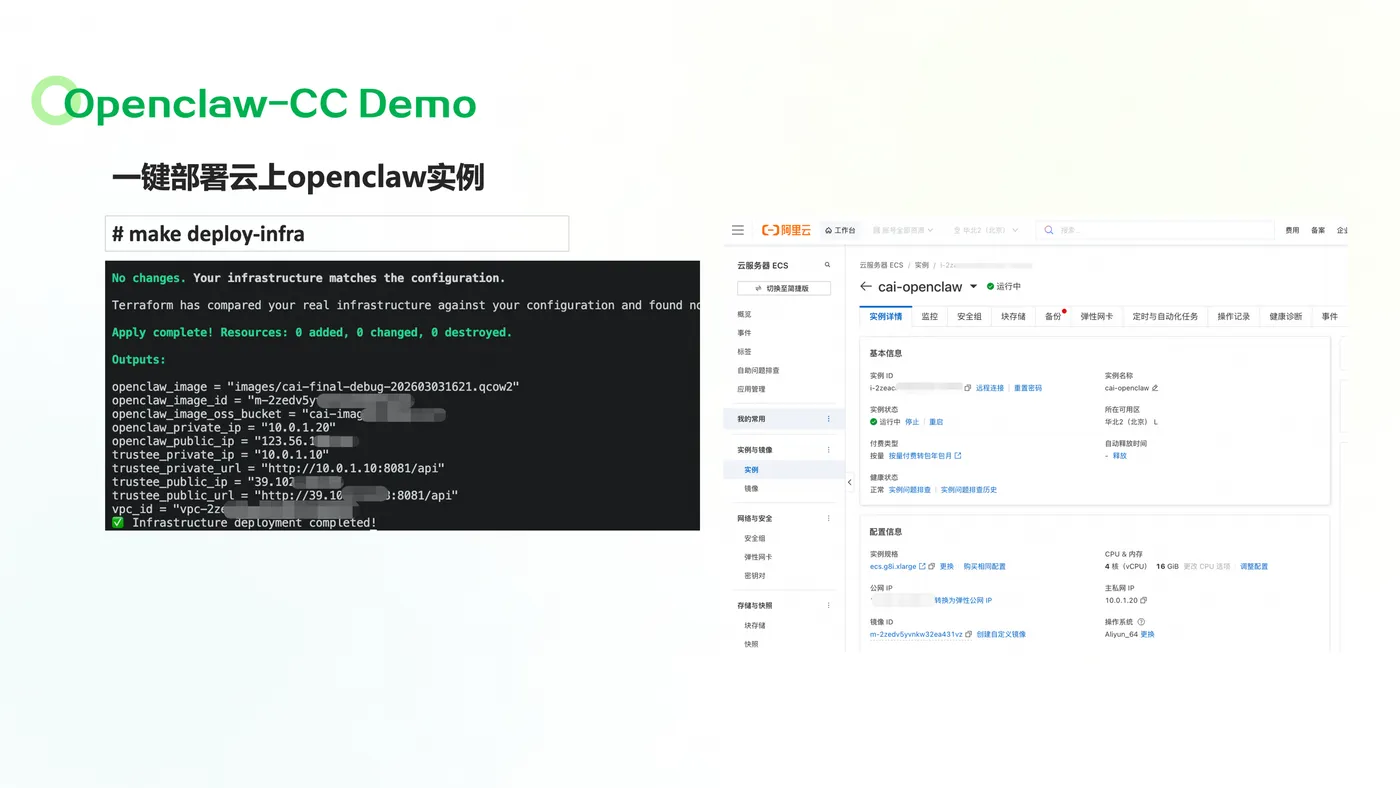The image size is (1400, 788).
Task: Click the search icon beside 云服务器 ECS sidebar title
Action: tap(827, 265)
